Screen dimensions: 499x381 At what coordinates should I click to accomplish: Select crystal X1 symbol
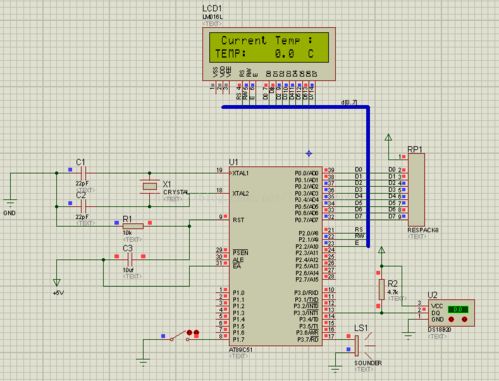click(150, 186)
